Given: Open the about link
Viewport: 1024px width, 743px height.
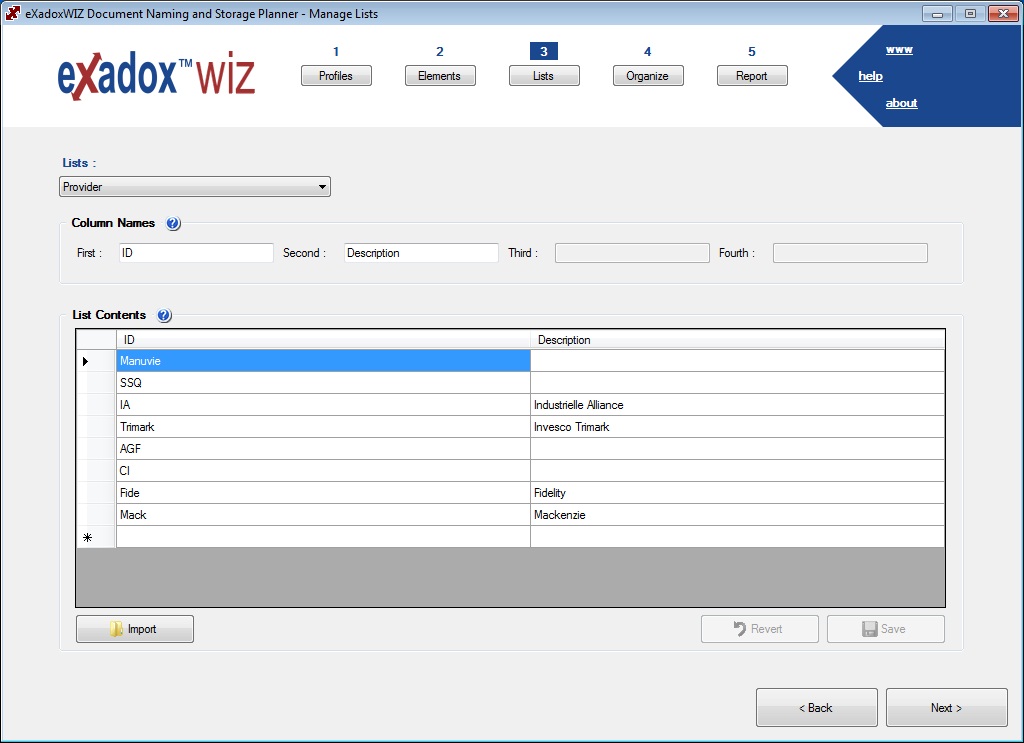Looking at the screenshot, I should (x=901, y=104).
